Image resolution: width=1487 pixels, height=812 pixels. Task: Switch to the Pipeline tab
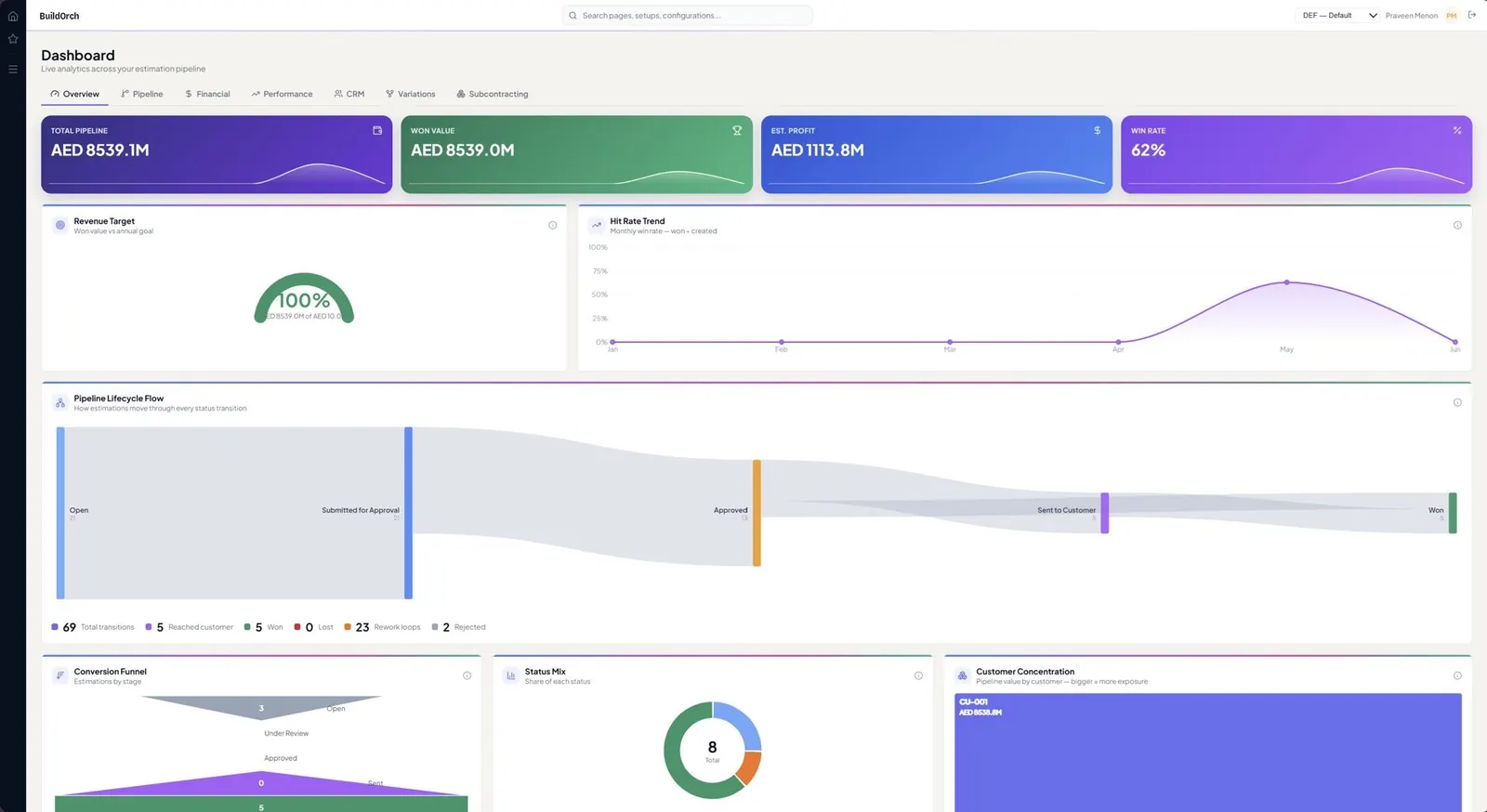point(141,94)
